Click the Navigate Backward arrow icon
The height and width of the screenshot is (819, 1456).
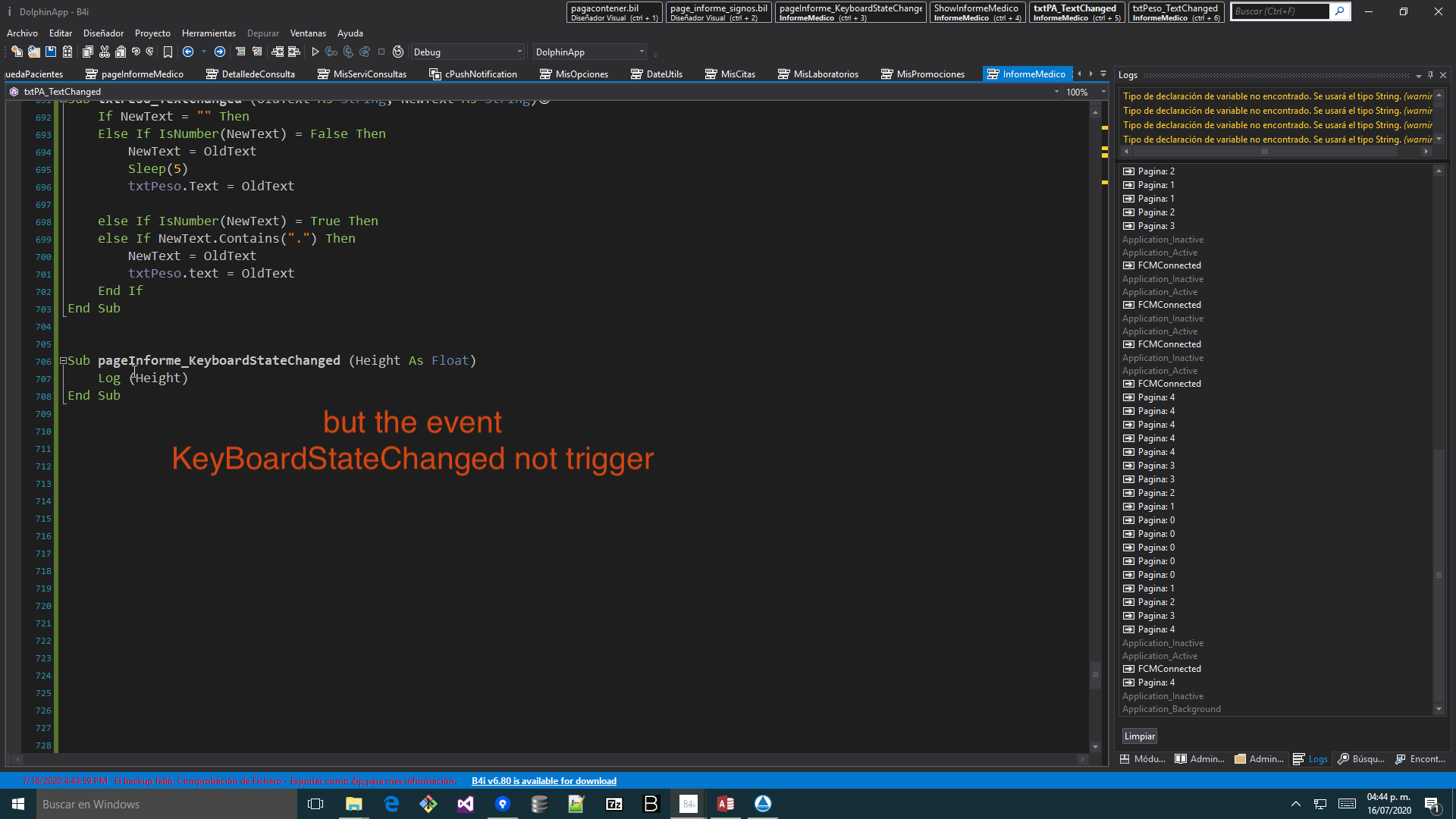pos(188,52)
